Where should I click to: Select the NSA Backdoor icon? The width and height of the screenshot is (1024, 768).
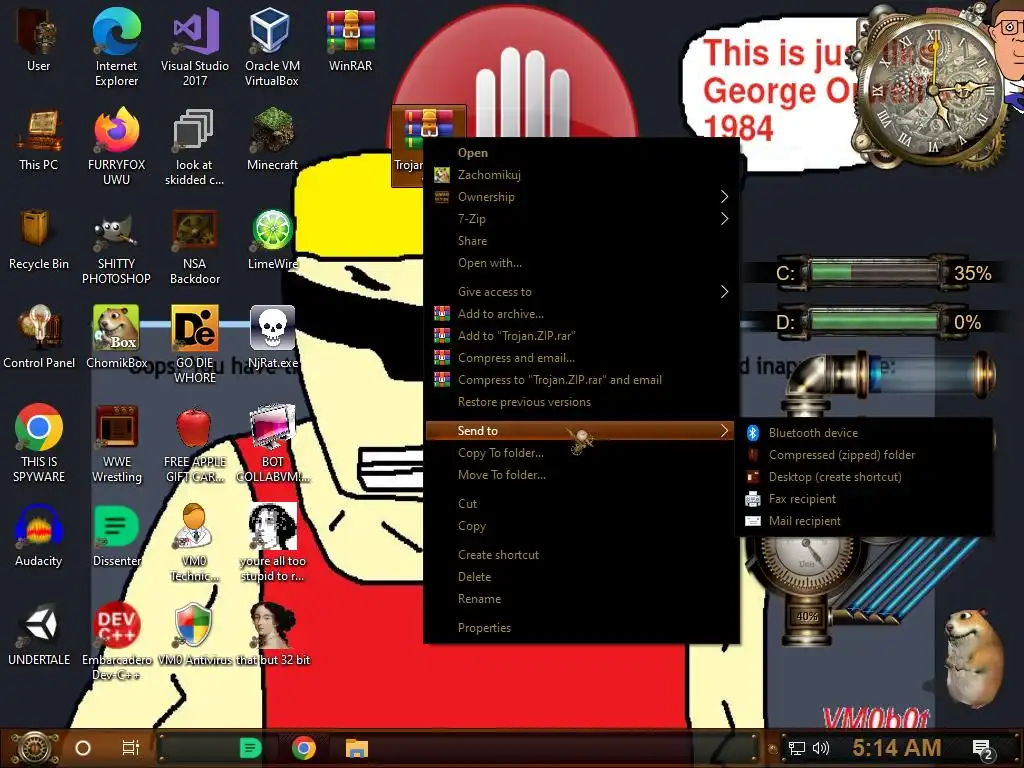coord(195,246)
